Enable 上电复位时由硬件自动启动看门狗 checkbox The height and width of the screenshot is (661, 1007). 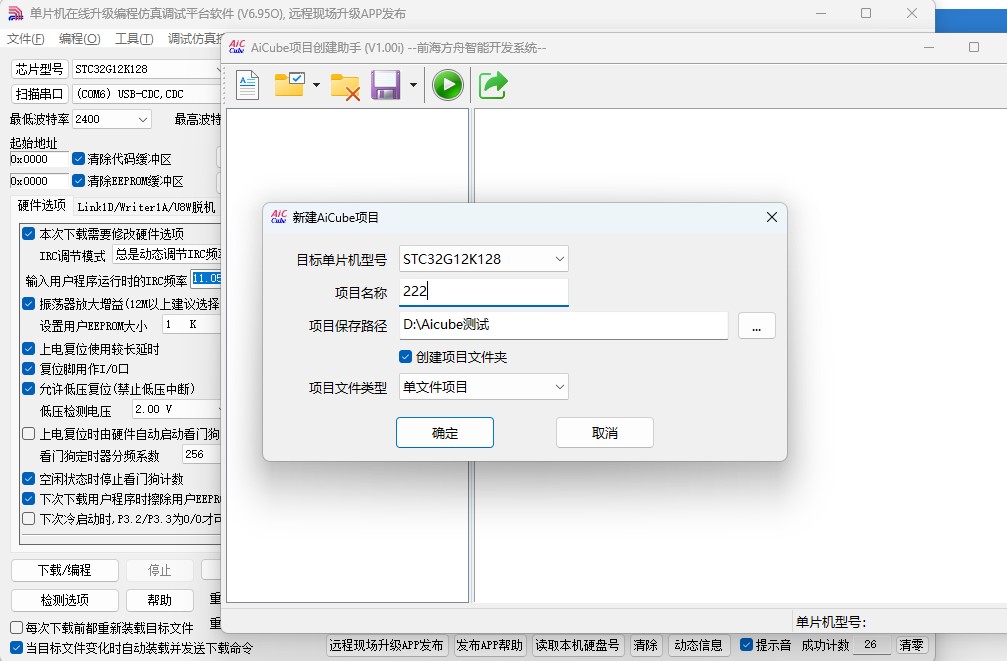coord(28,434)
